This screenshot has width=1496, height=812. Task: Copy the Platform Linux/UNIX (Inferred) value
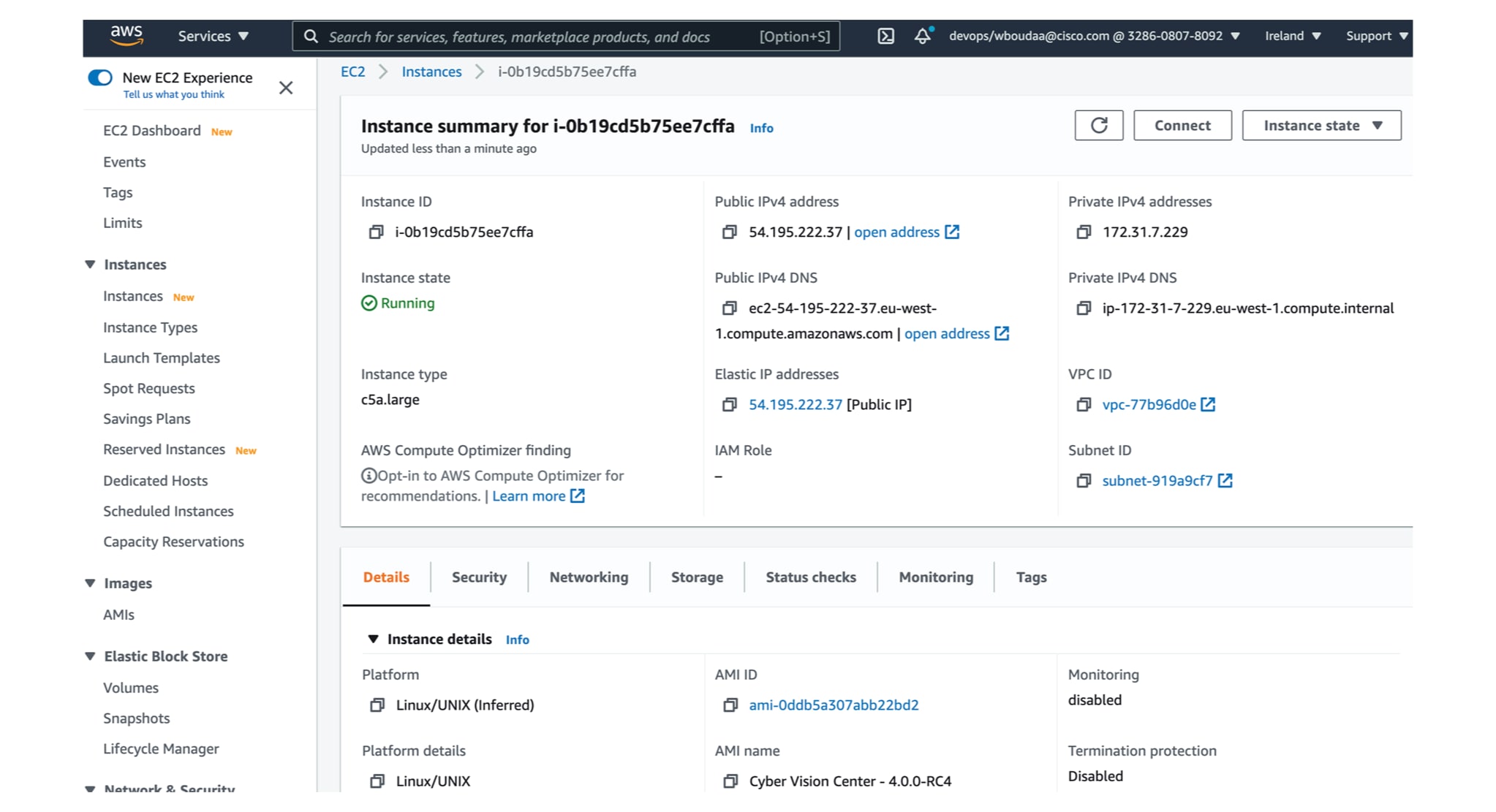click(377, 705)
